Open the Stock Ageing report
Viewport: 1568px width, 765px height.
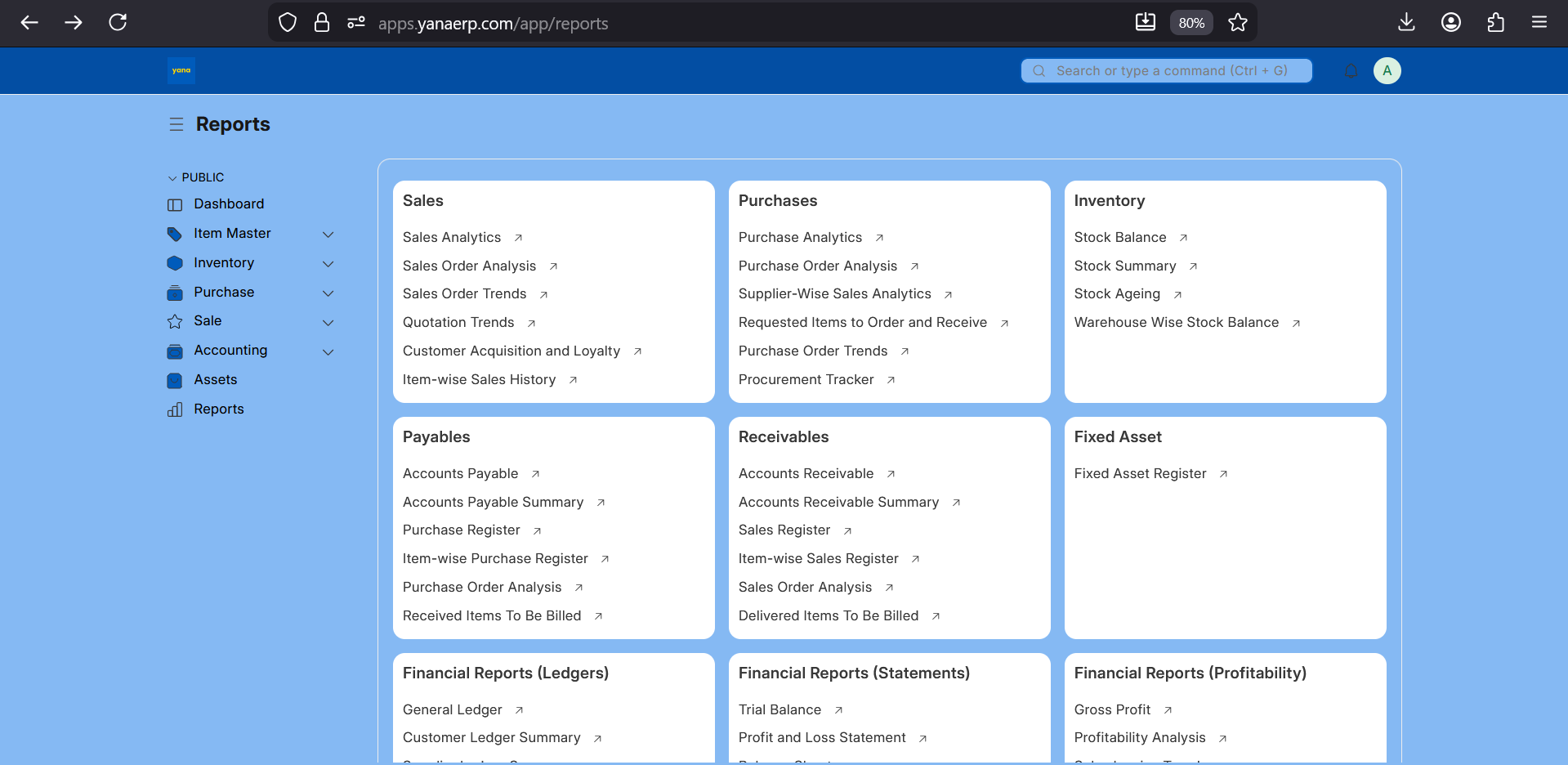(x=1116, y=294)
